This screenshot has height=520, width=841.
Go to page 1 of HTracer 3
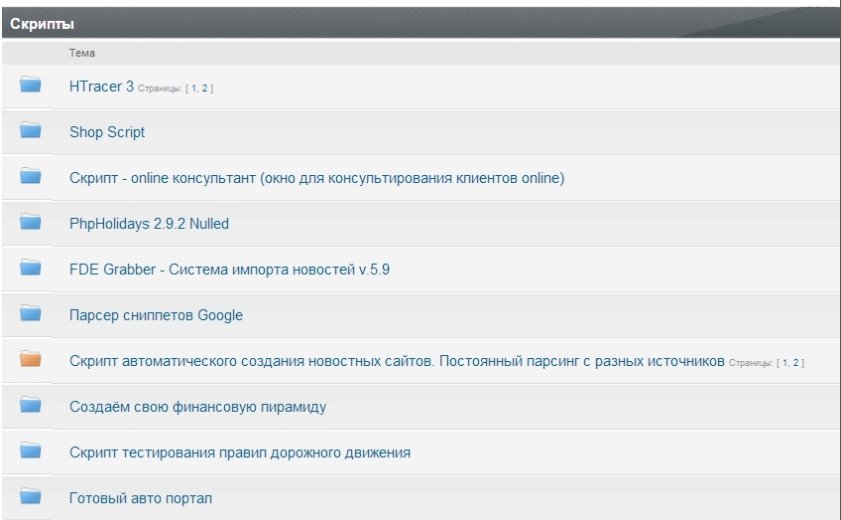194,89
